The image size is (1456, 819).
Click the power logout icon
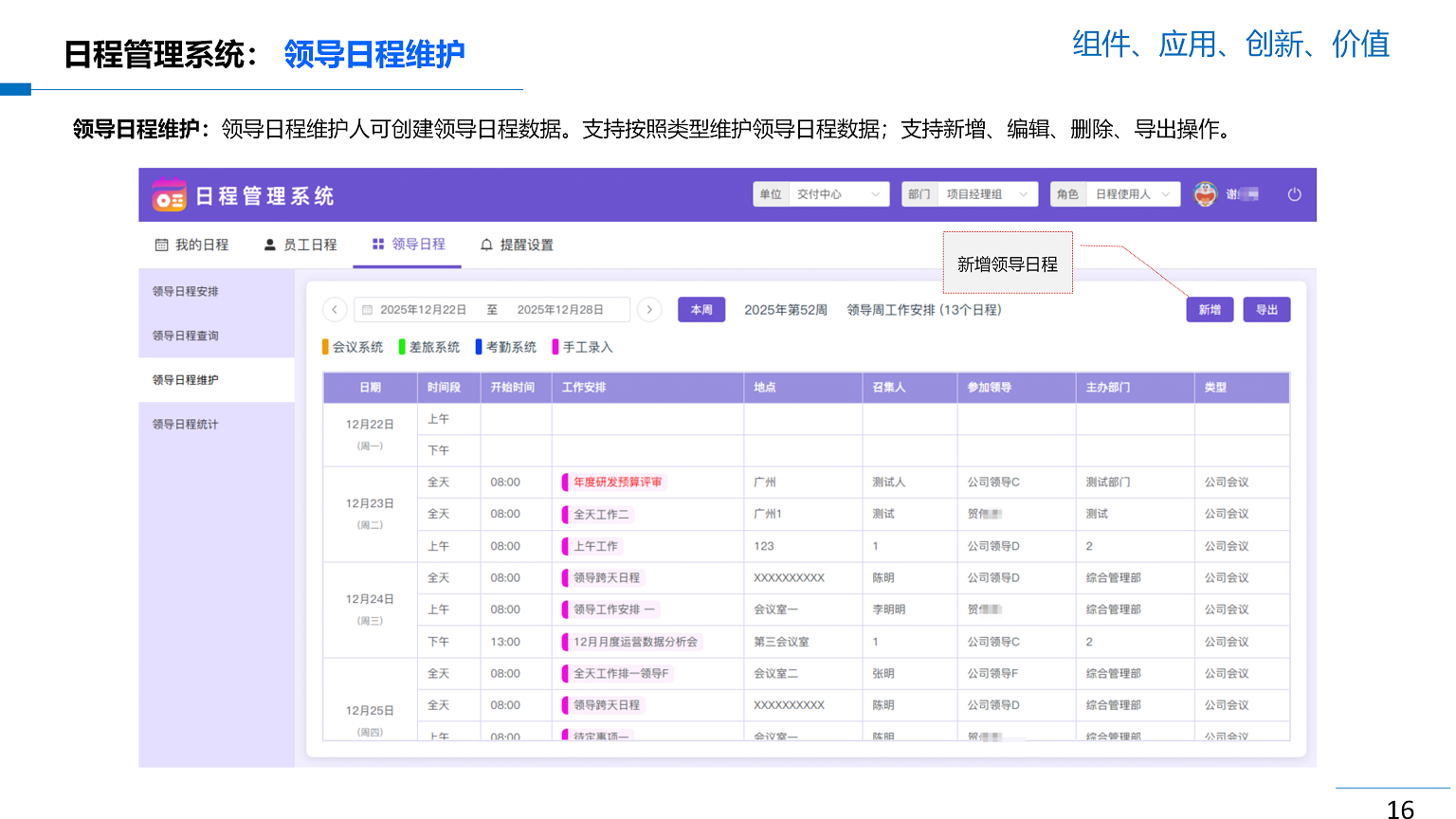click(1294, 194)
